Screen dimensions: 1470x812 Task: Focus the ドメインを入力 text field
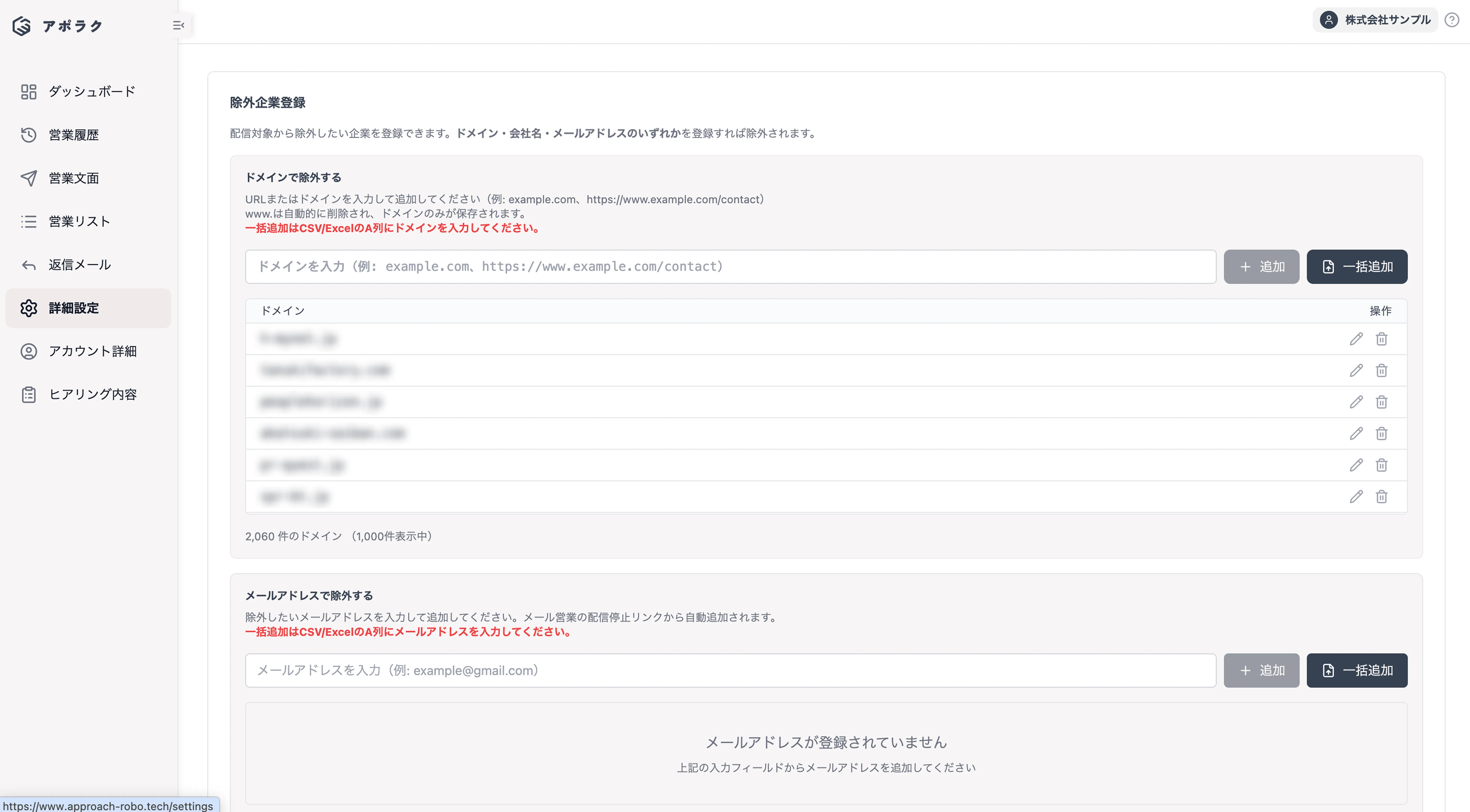(730, 267)
